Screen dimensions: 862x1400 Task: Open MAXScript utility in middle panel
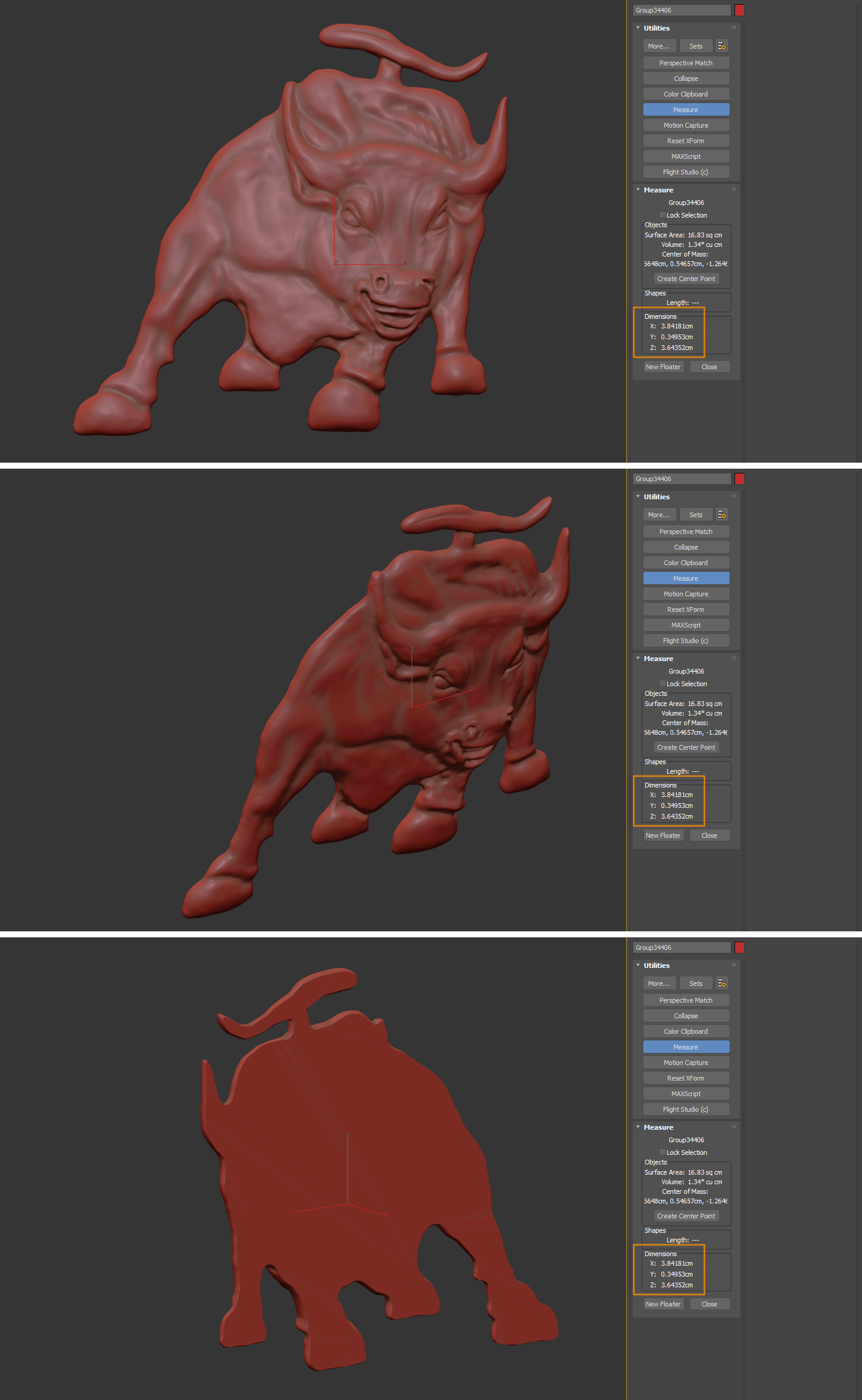pos(686,625)
